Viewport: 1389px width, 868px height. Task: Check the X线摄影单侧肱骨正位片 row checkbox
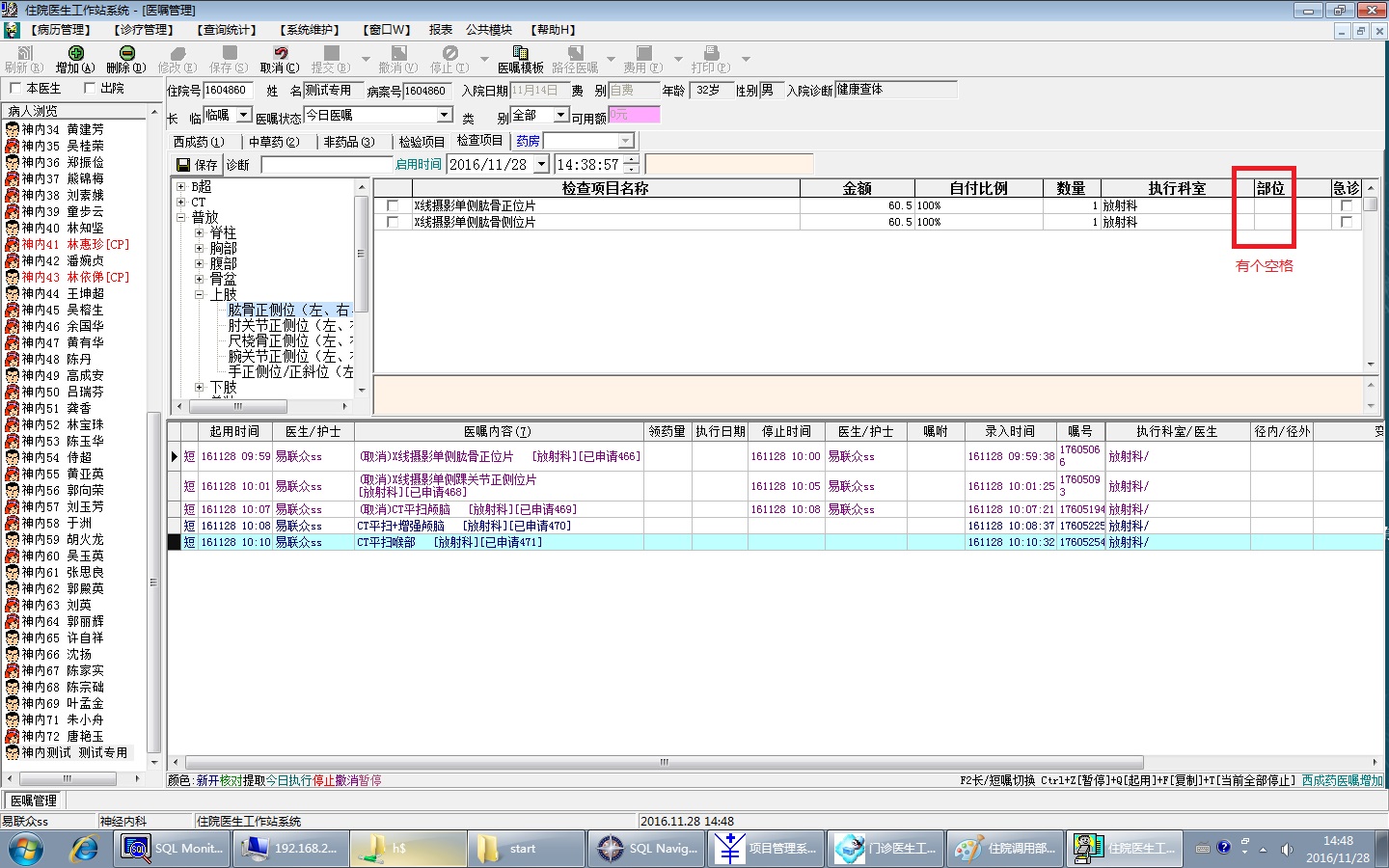tap(393, 205)
